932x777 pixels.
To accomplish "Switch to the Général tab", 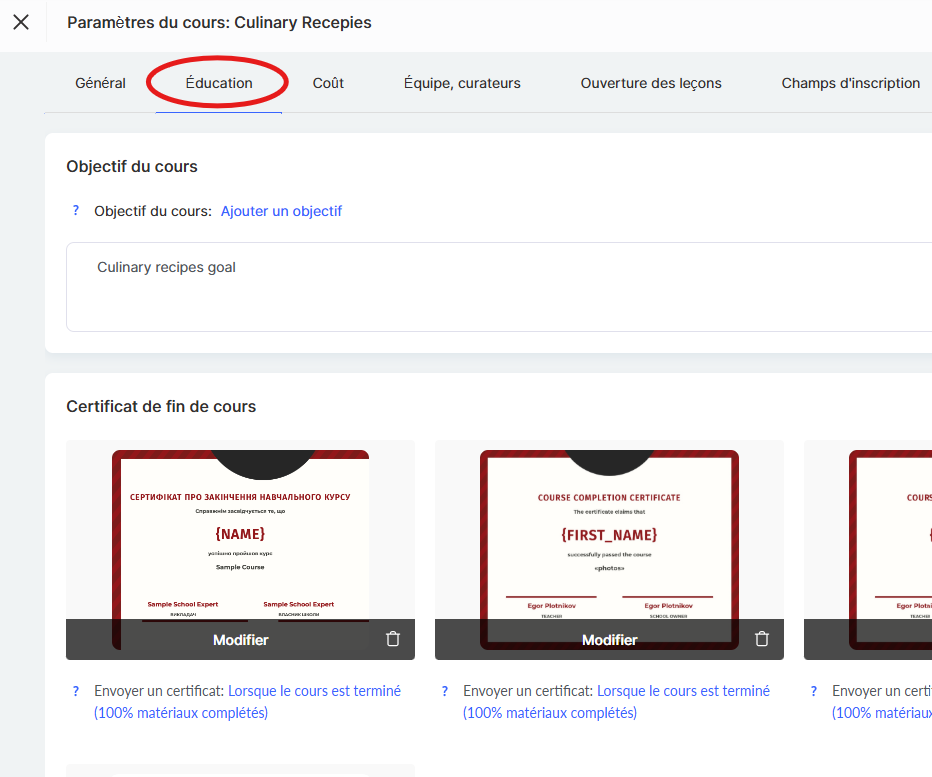I will (100, 83).
